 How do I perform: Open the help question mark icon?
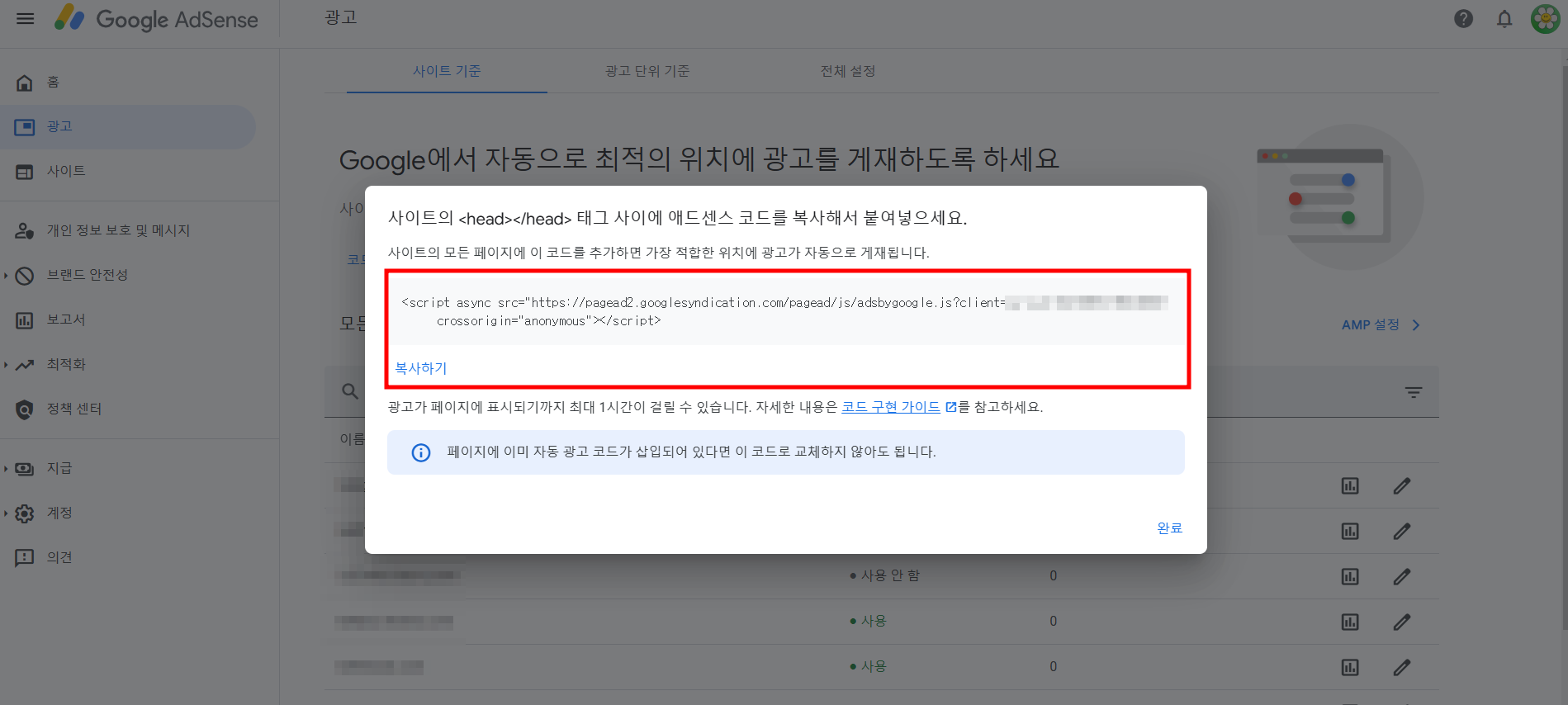tap(1463, 19)
